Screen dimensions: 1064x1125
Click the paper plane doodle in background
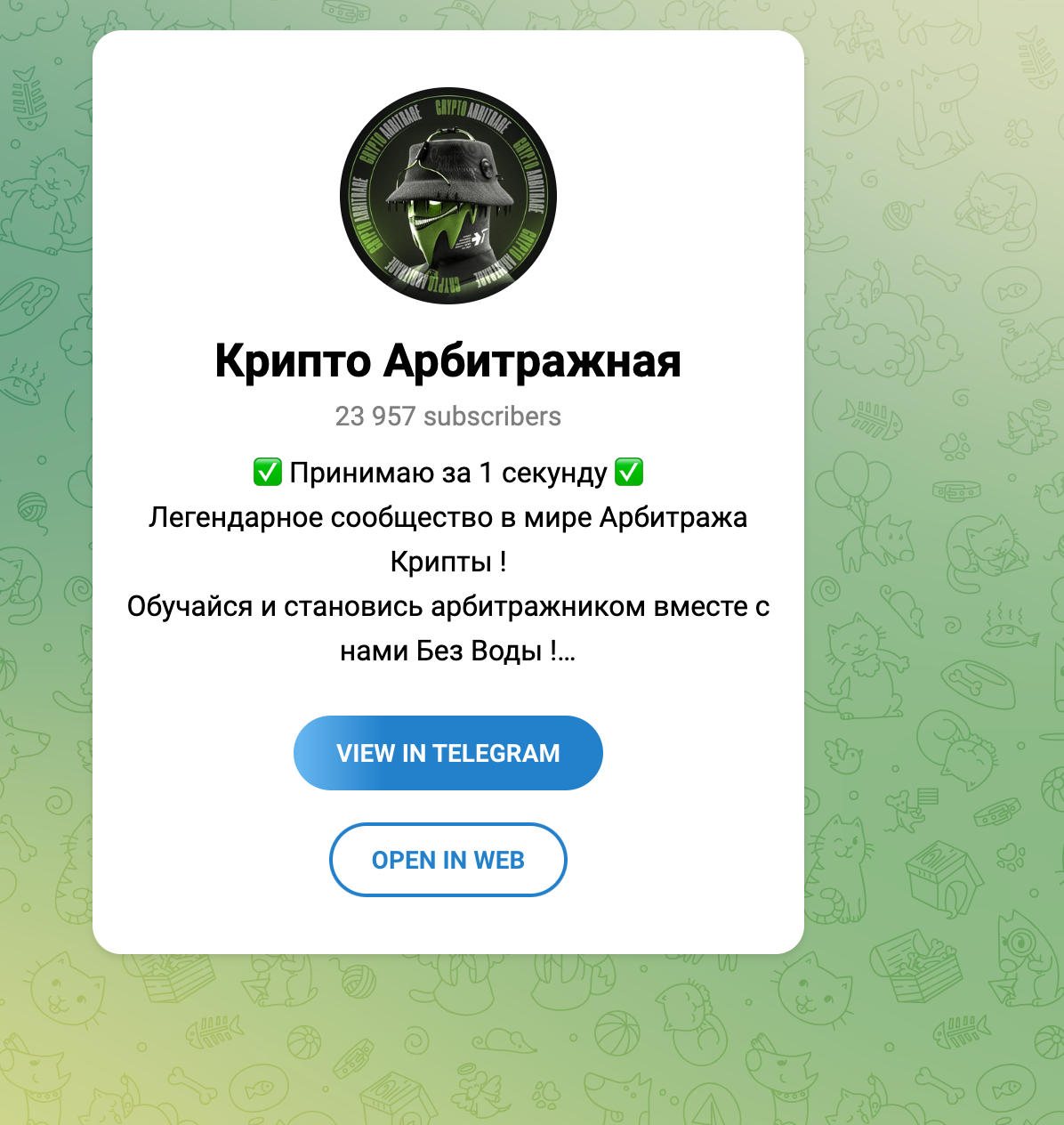tap(842, 103)
